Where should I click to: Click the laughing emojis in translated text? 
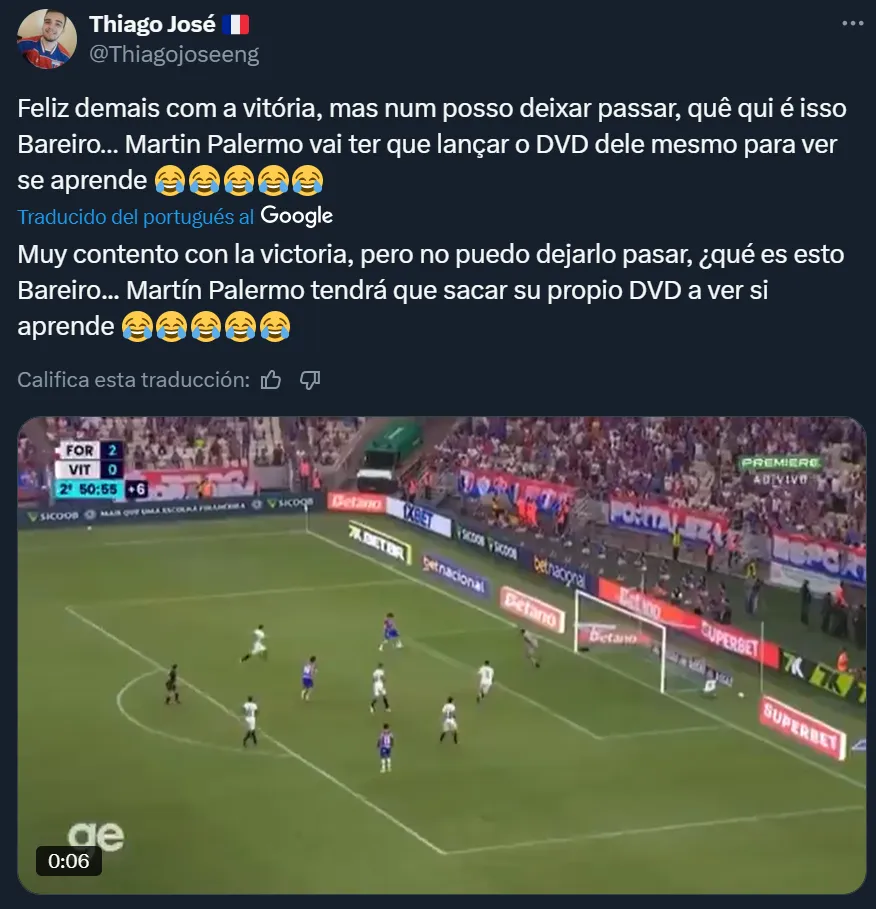pyautogui.click(x=206, y=326)
